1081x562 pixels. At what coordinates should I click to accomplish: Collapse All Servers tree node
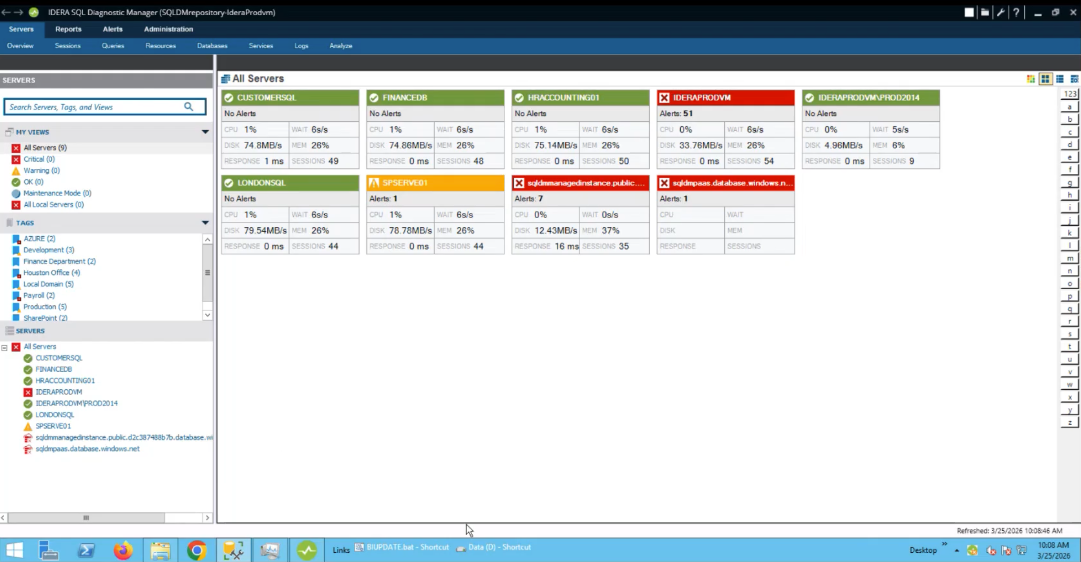pyautogui.click(x=4, y=348)
